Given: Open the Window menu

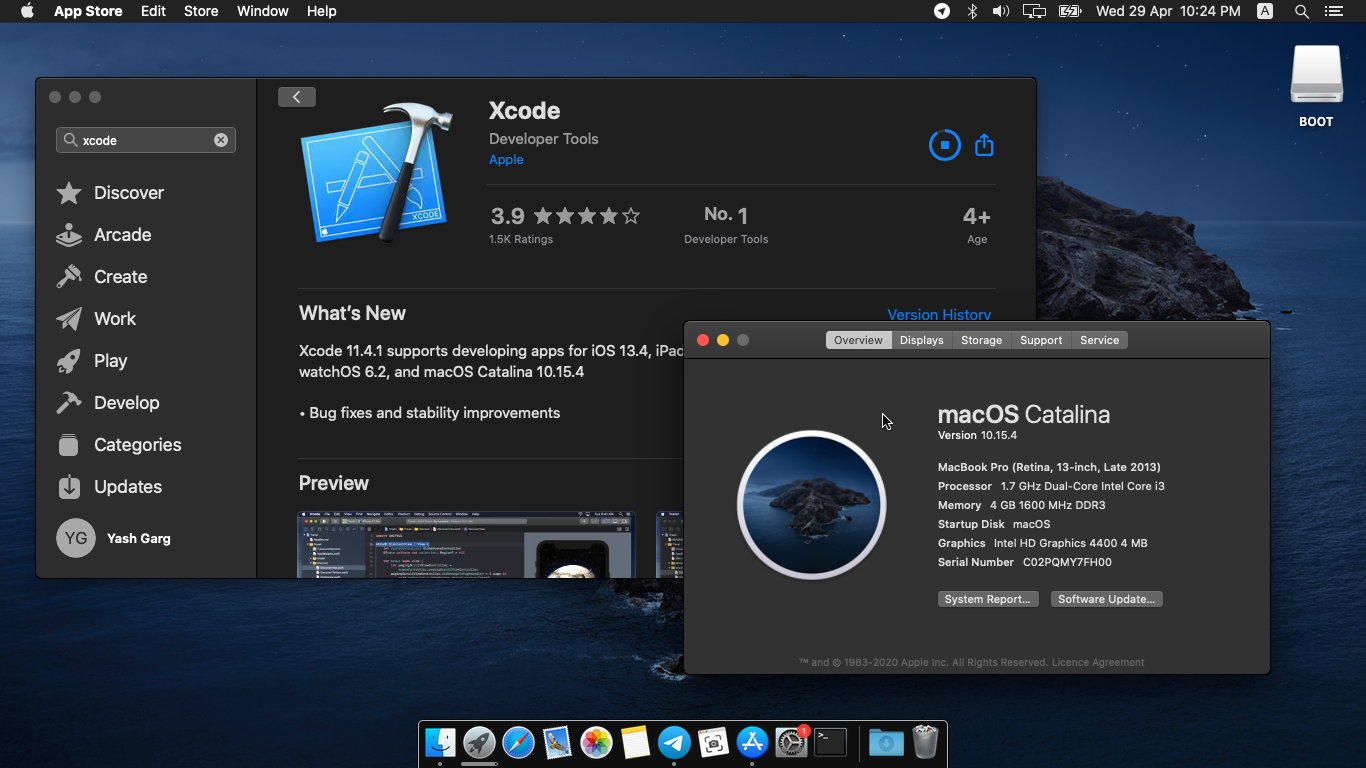Looking at the screenshot, I should (x=263, y=11).
